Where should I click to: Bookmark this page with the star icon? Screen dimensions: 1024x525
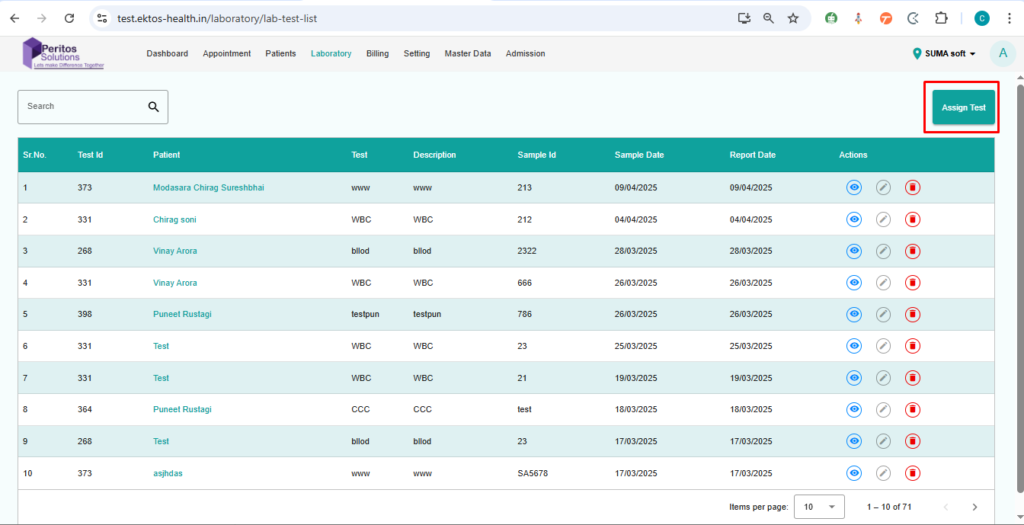(x=793, y=18)
